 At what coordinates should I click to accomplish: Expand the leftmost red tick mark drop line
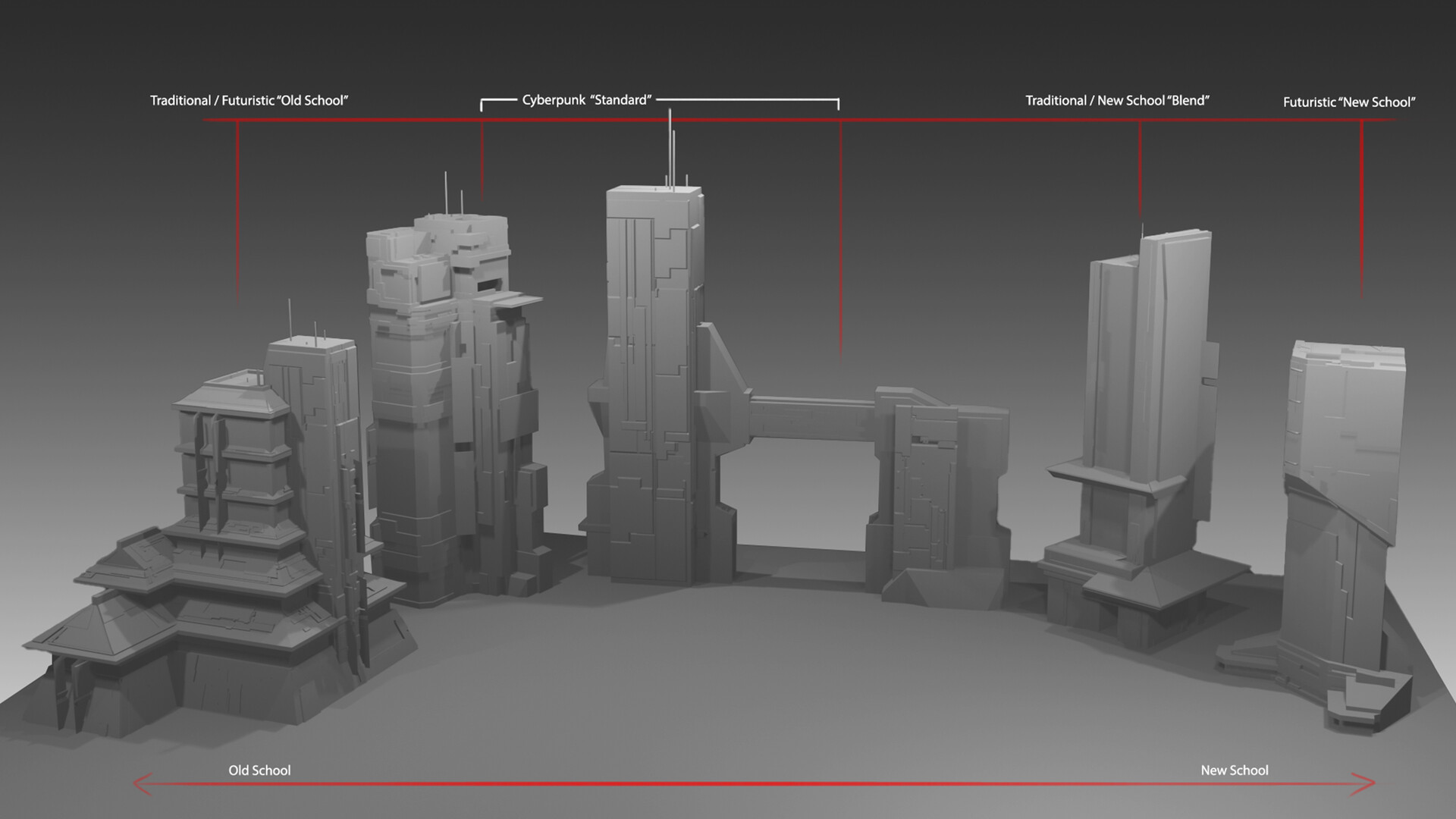(237, 212)
